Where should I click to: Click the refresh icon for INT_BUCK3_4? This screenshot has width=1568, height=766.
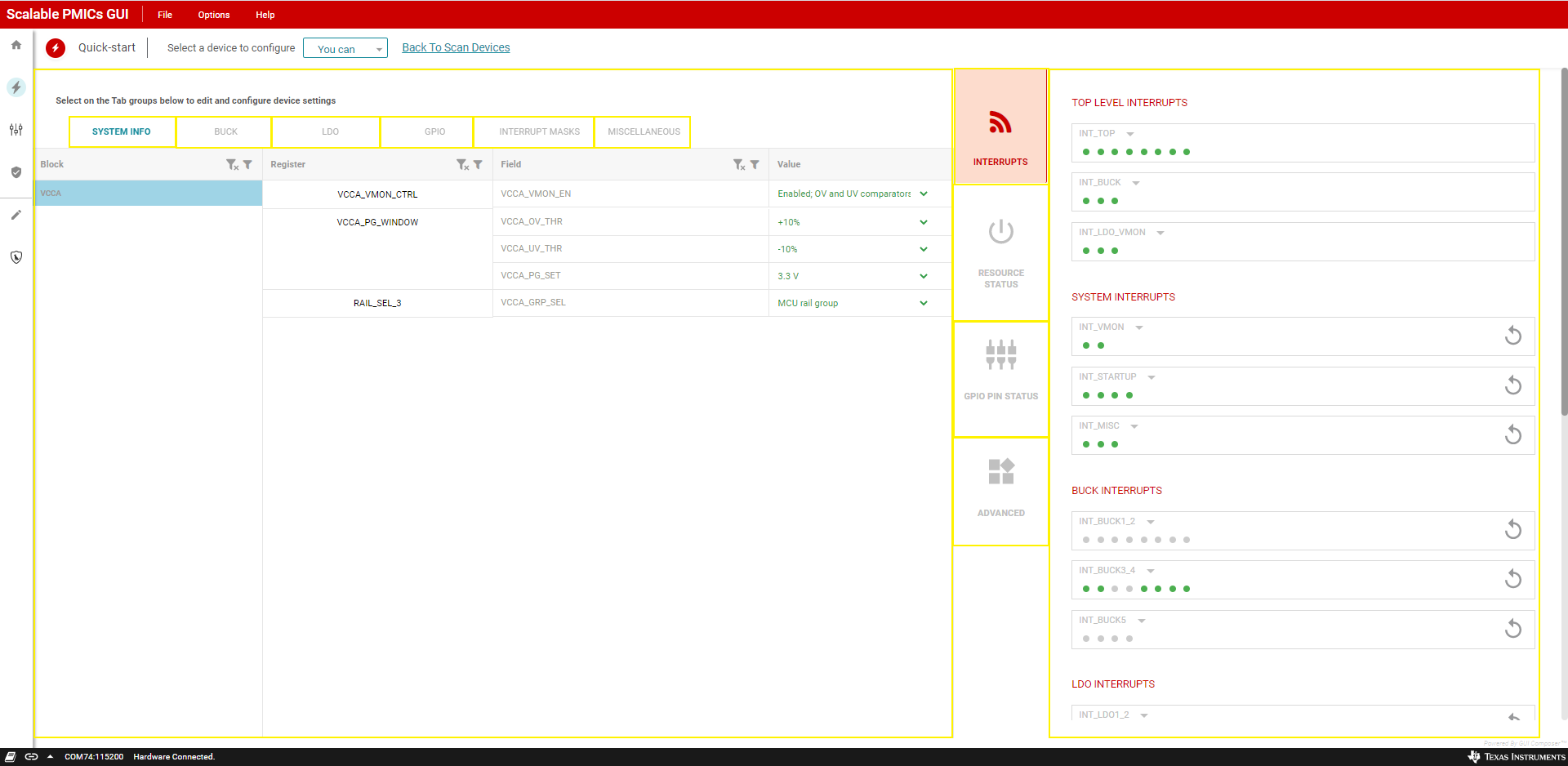(x=1512, y=579)
